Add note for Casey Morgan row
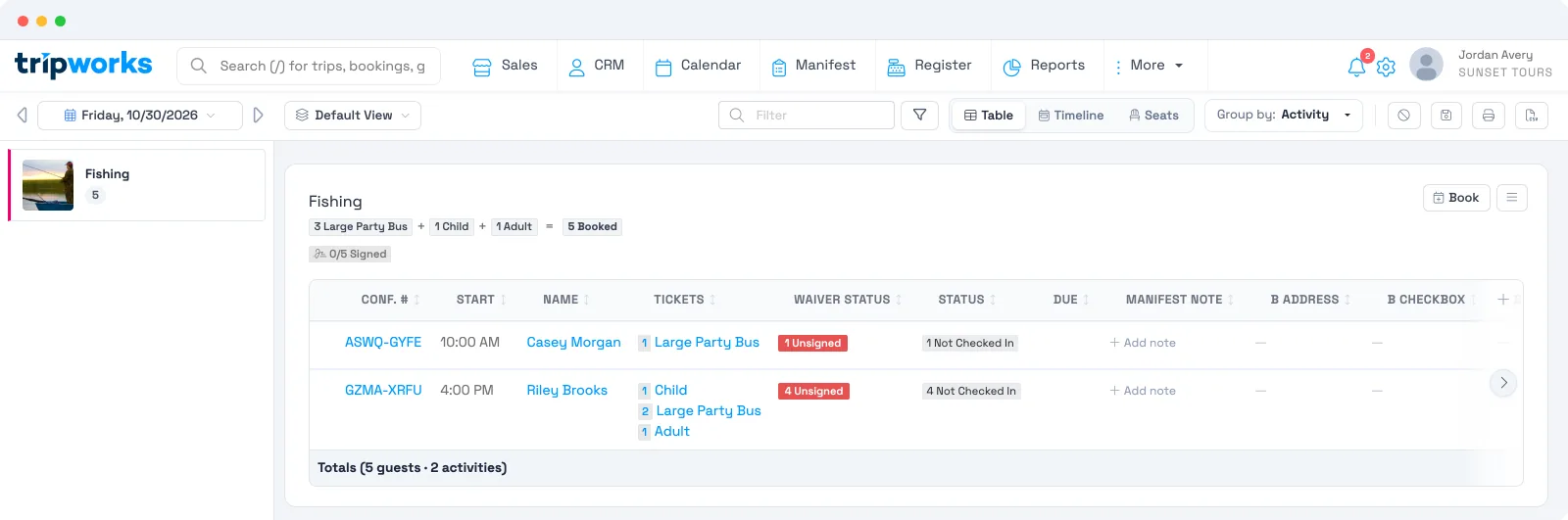Viewport: 1568px width, 520px height. point(1143,343)
